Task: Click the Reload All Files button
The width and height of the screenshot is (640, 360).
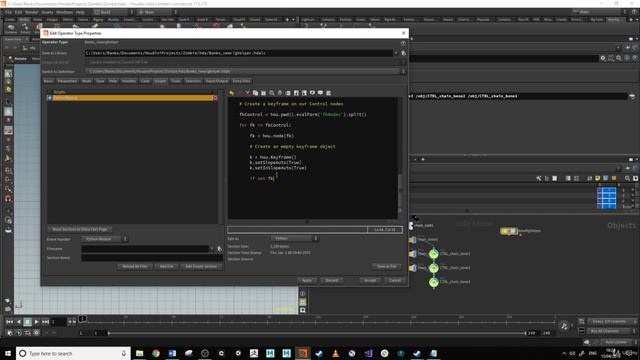Action: point(135,267)
